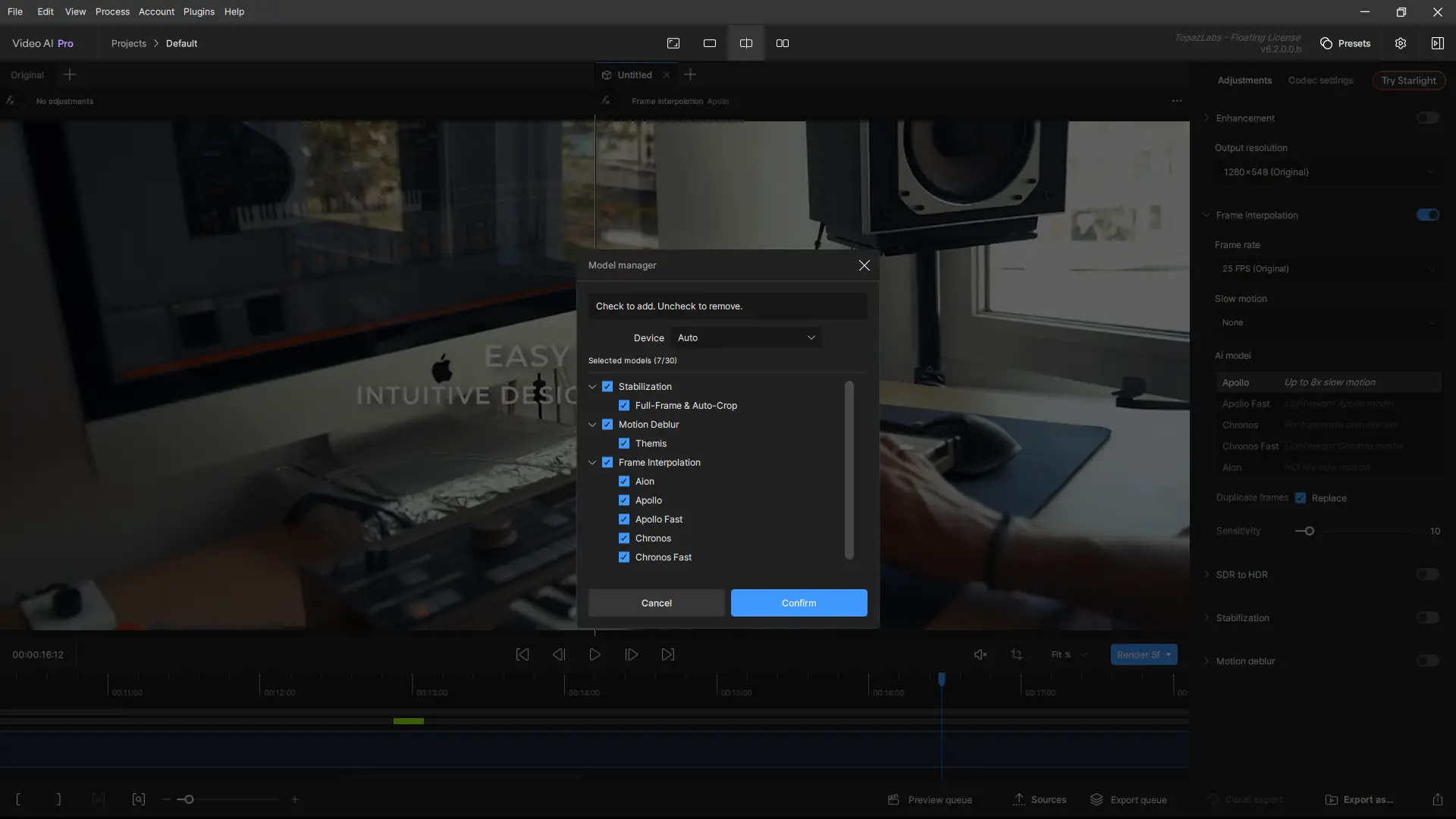1456x819 pixels.
Task: Open the Device dropdown set to Auto
Action: click(x=746, y=337)
